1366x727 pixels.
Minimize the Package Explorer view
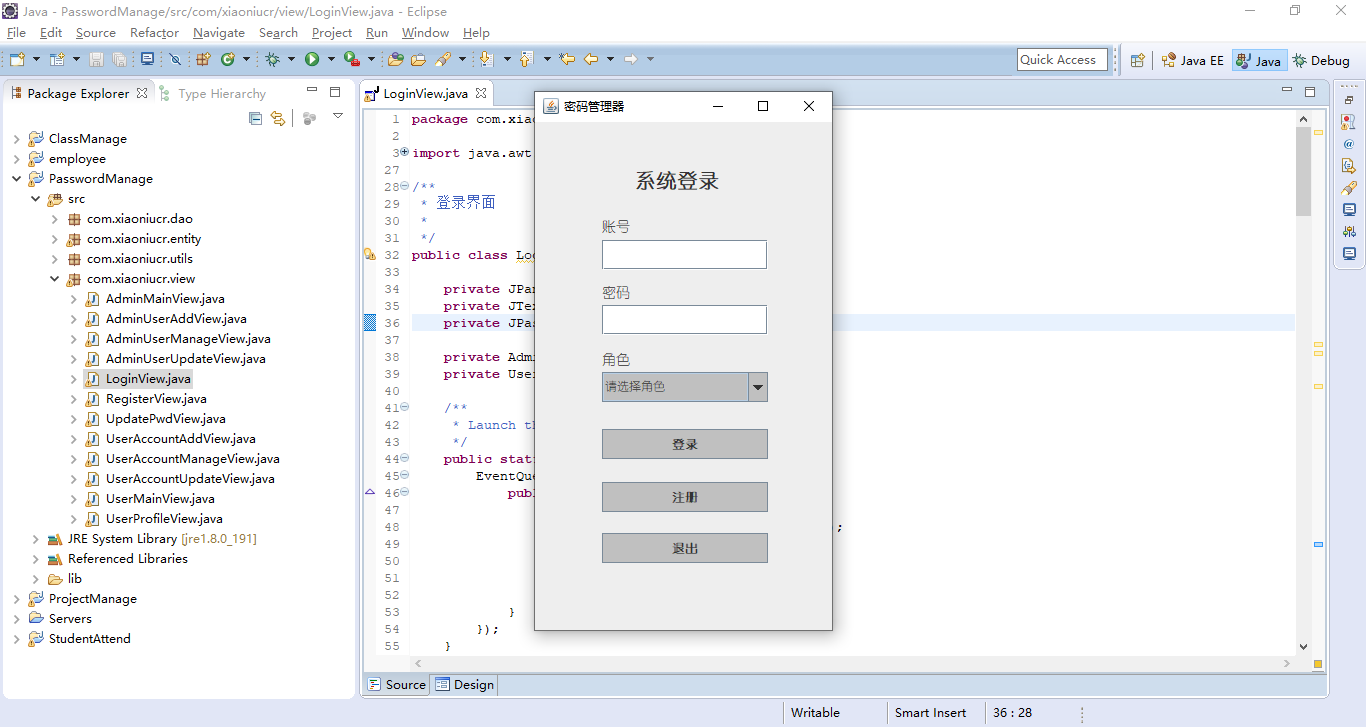pyautogui.click(x=312, y=91)
